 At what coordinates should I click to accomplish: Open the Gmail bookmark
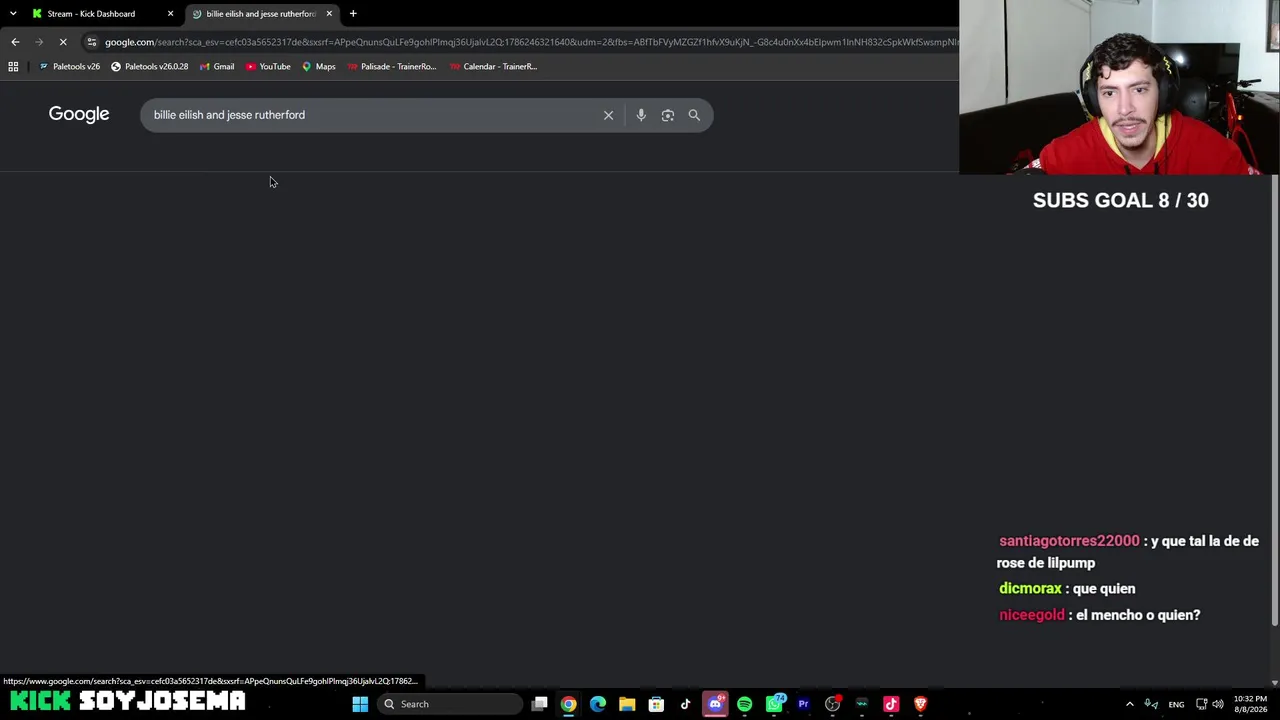tap(217, 67)
